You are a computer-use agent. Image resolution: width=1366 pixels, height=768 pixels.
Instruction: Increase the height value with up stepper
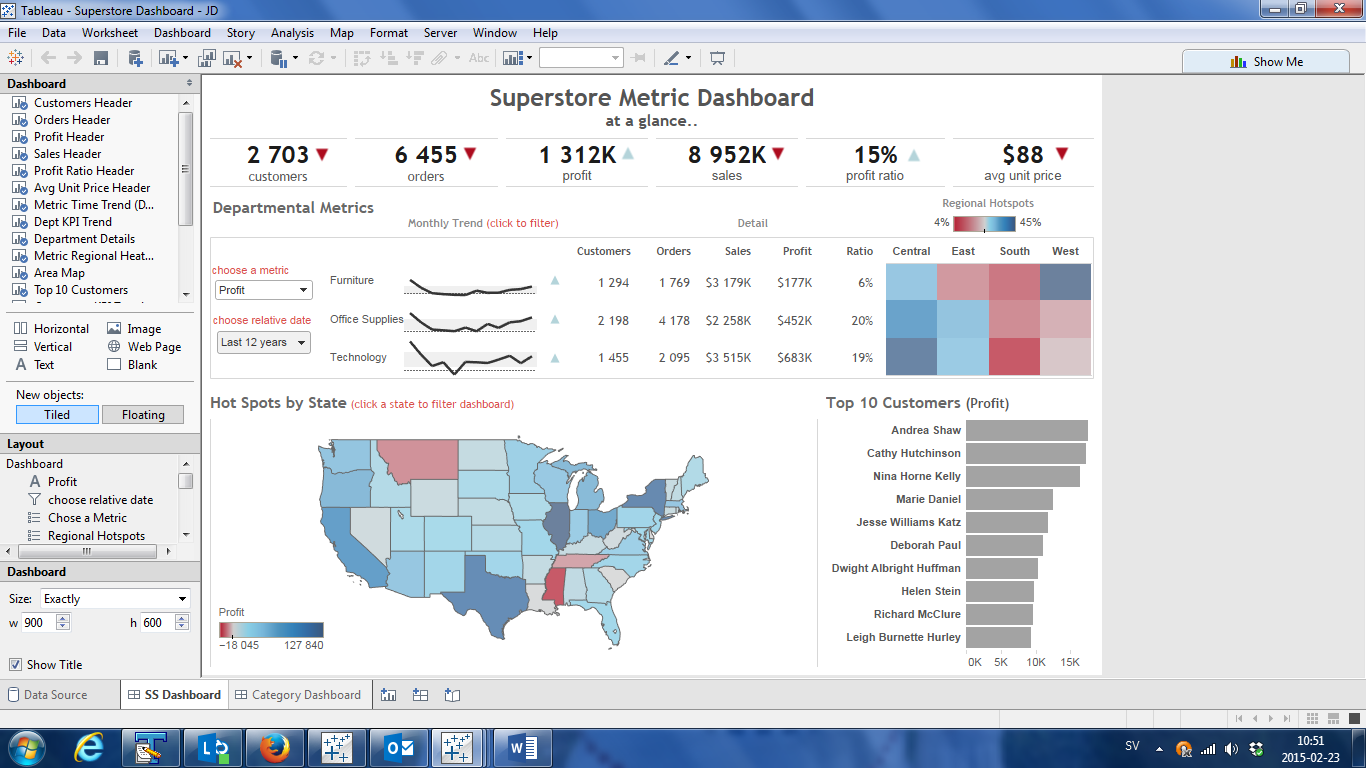181,618
